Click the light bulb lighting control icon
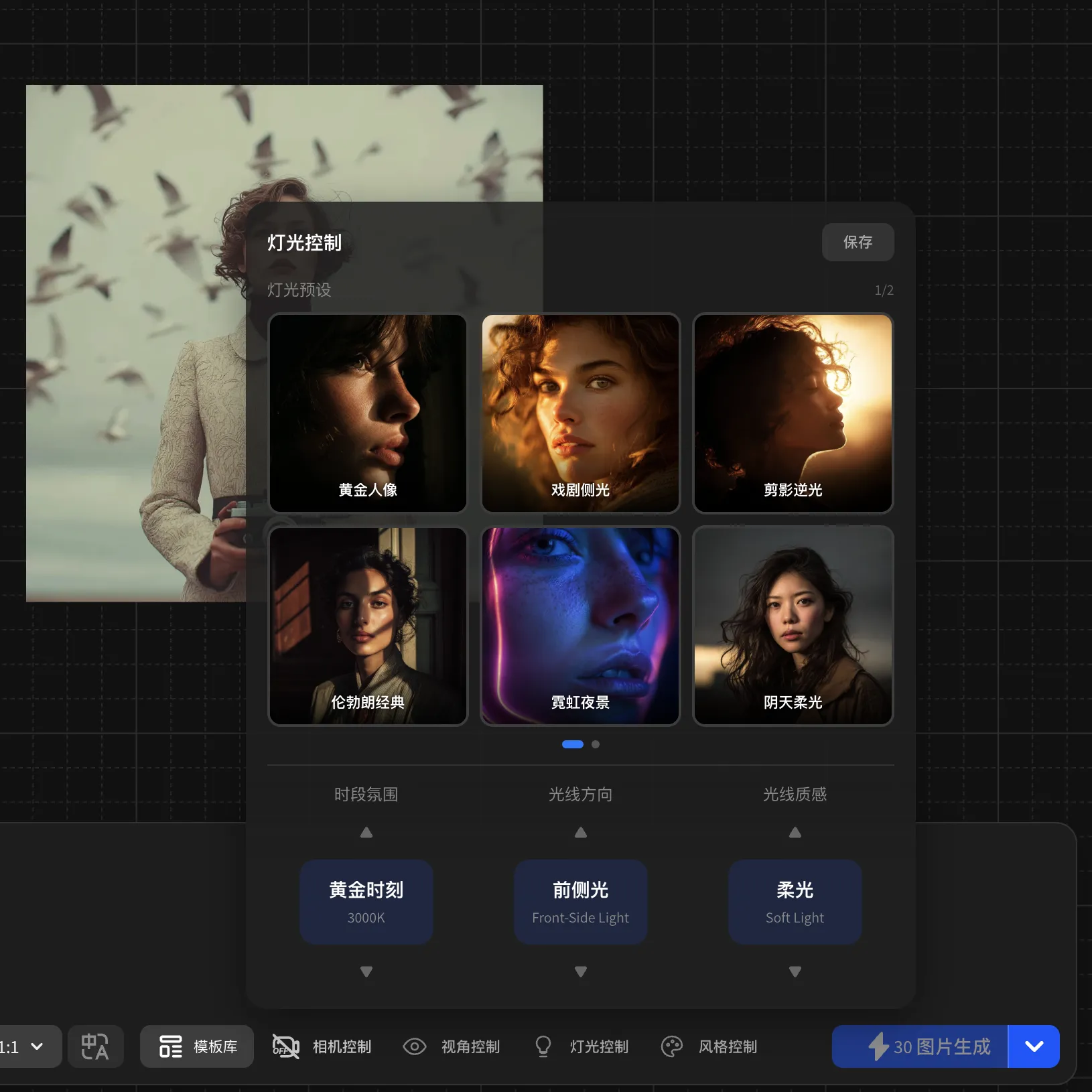 543,1046
